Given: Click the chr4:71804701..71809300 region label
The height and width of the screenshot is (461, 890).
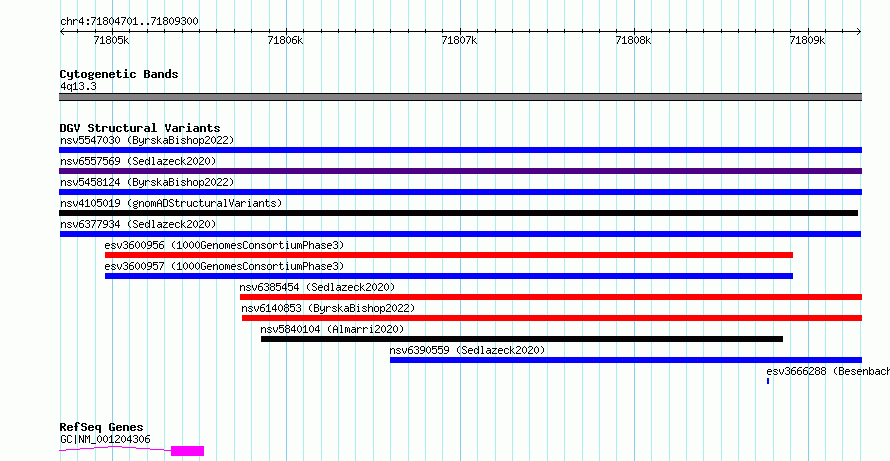Looking at the screenshot, I should coord(129,22).
